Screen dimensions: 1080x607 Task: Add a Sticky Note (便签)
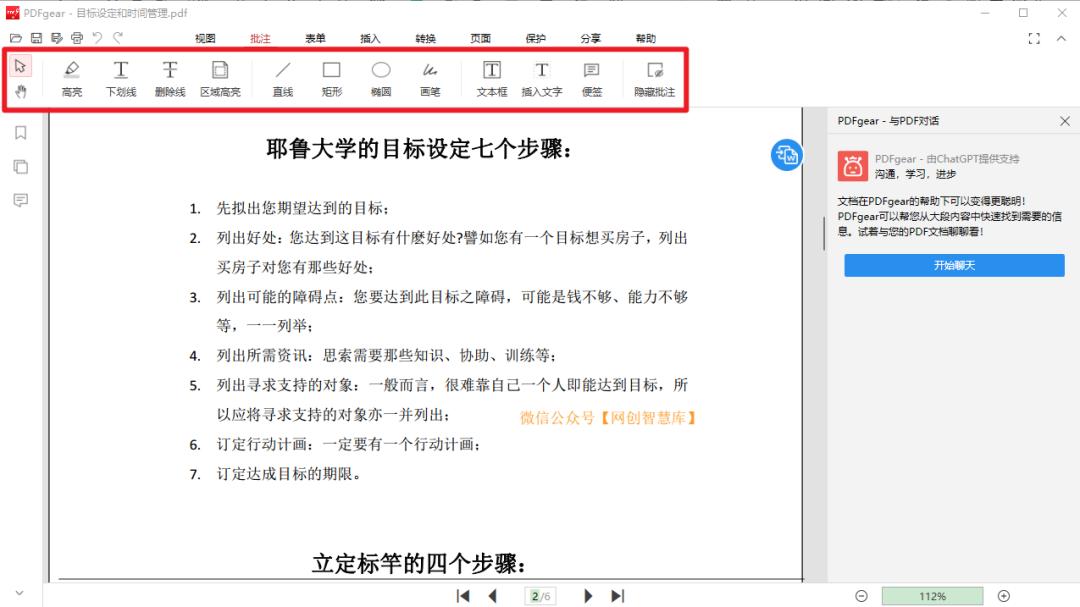tap(592, 80)
